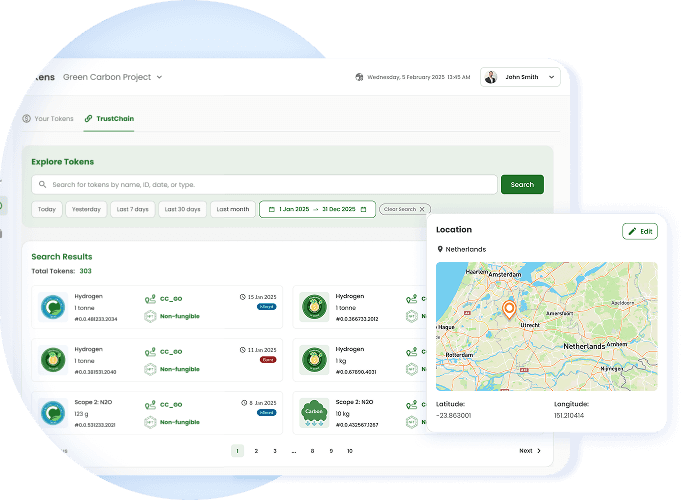Image resolution: width=686 pixels, height=500 pixels.
Task: Click the red status badge under 11 Jan 2025
Action: pyautogui.click(x=268, y=360)
